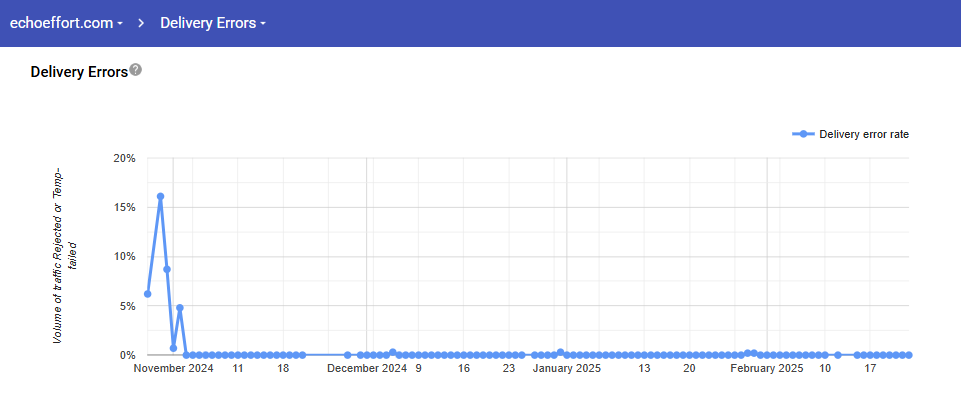Select the bump point just before January 2025
Image resolution: width=961 pixels, height=399 pixels.
tap(560, 352)
